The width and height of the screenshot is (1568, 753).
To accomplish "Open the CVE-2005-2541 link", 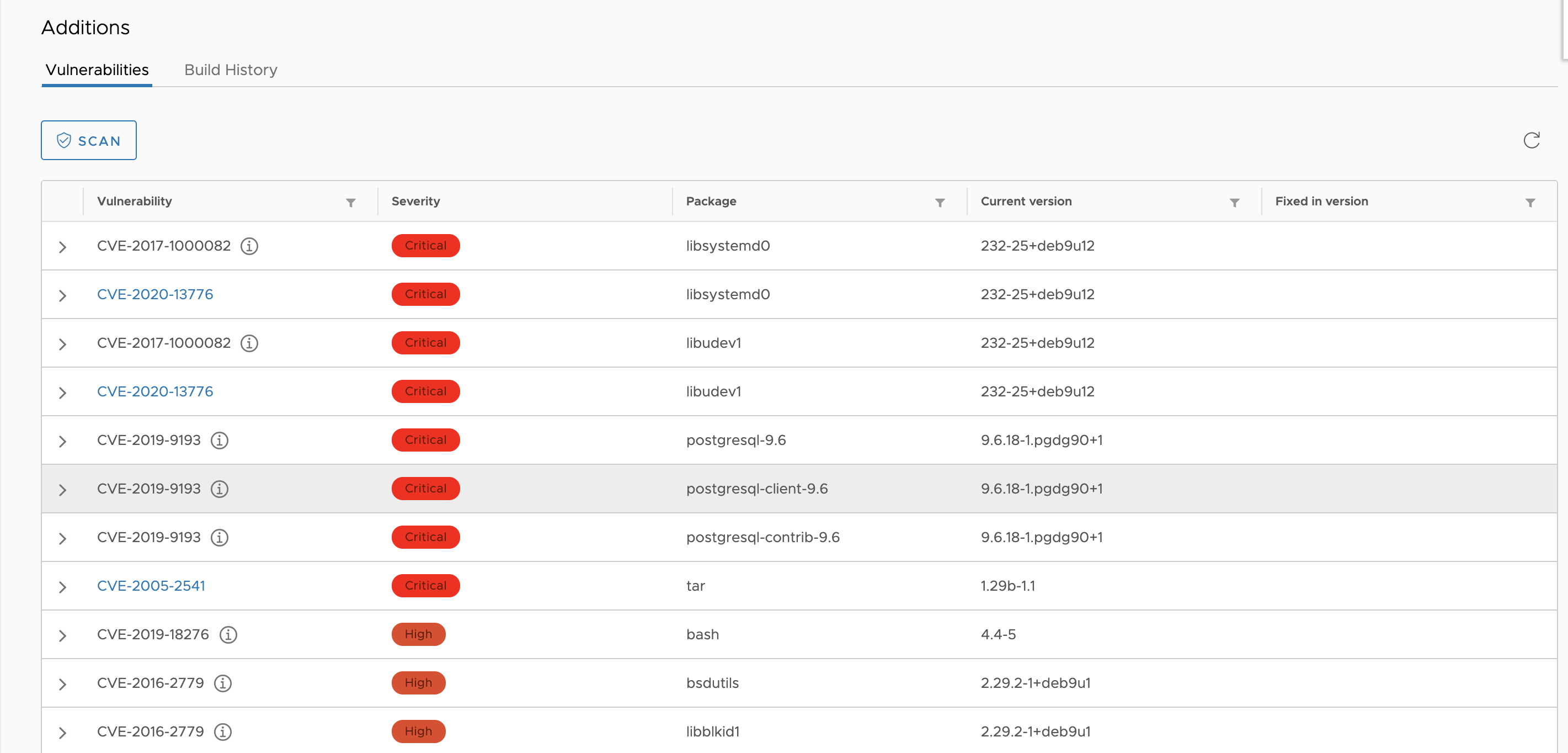I will click(x=151, y=586).
